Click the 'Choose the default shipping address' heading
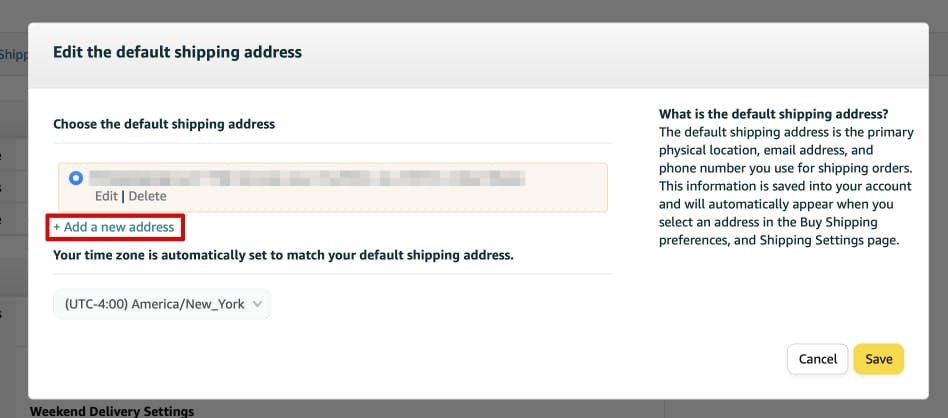Viewport: 948px width, 418px height. pyautogui.click(x=164, y=124)
